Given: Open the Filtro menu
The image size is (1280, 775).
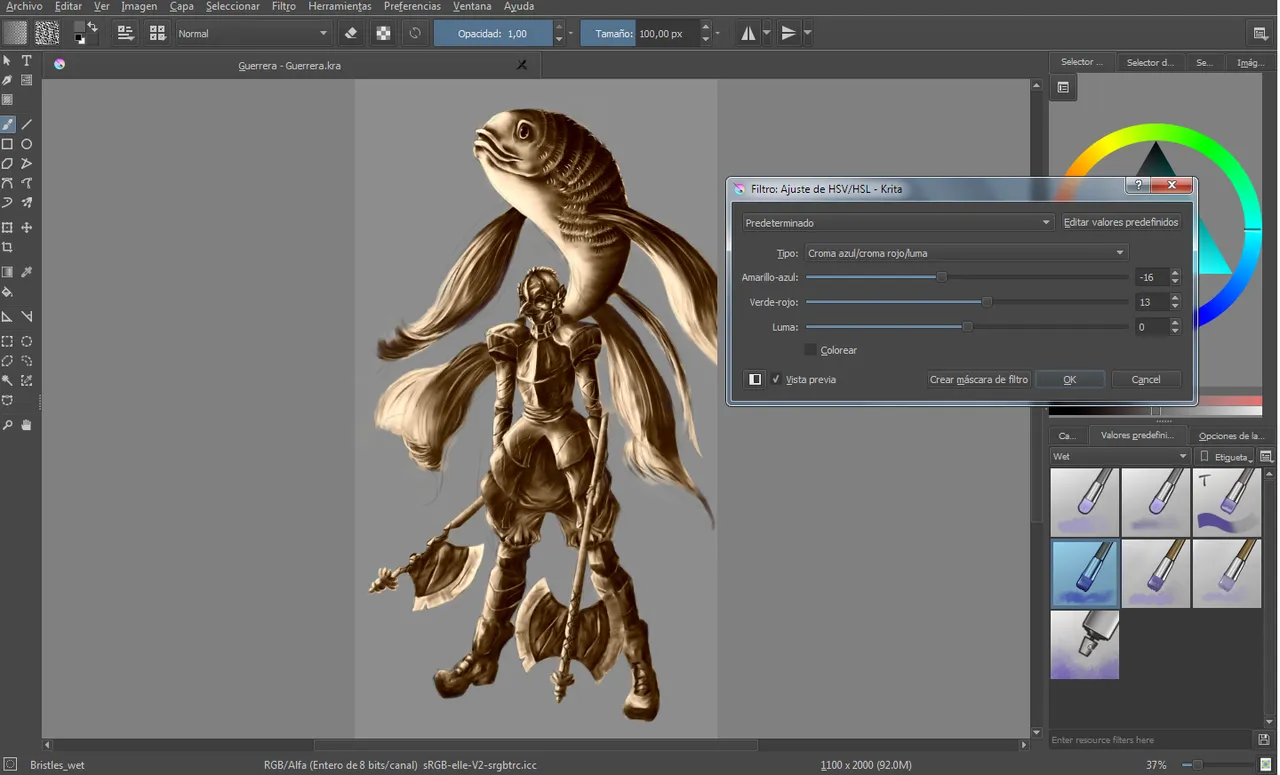Looking at the screenshot, I should point(283,6).
